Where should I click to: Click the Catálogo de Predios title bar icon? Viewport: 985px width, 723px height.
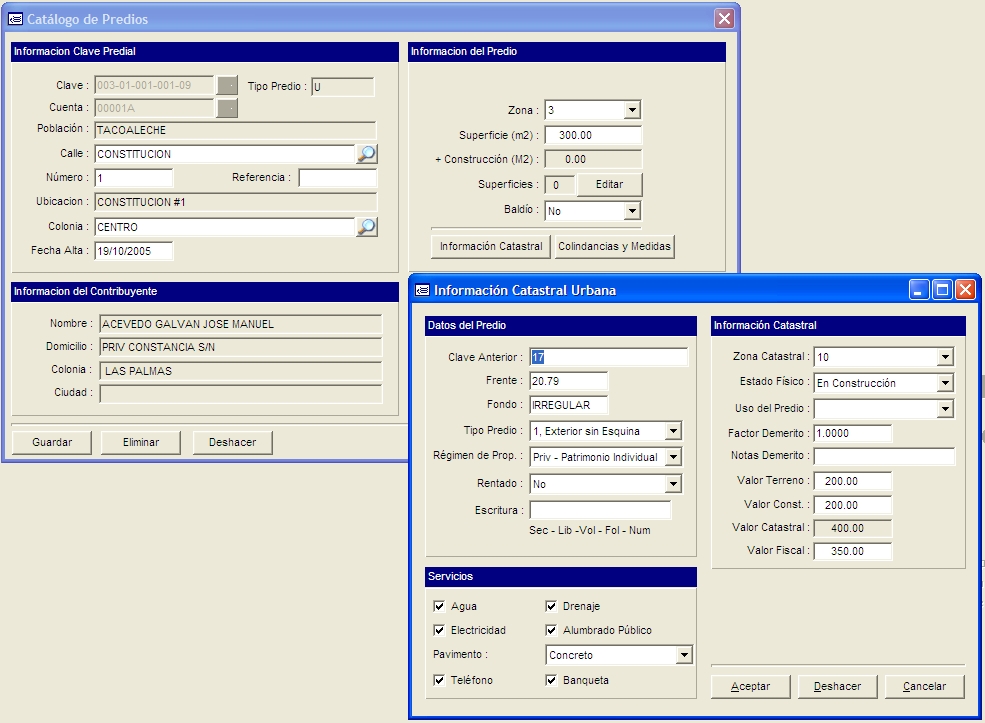tap(15, 19)
